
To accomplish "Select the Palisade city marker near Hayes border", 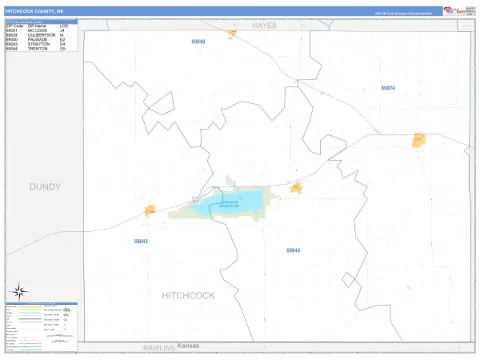I will [x=232, y=34].
